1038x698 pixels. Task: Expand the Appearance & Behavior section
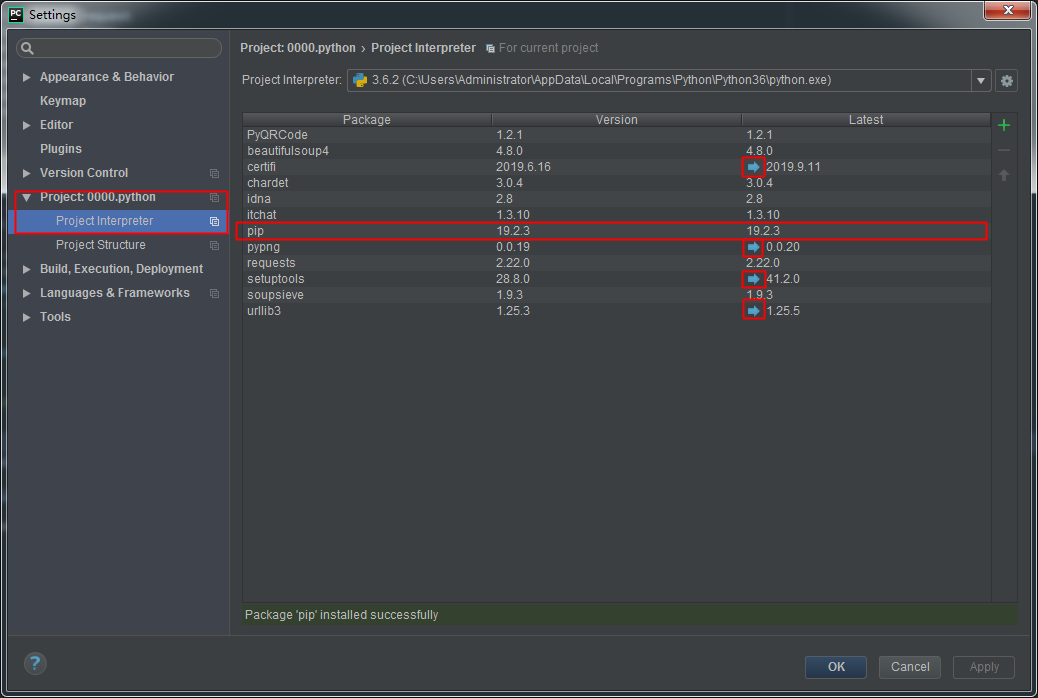coord(25,76)
